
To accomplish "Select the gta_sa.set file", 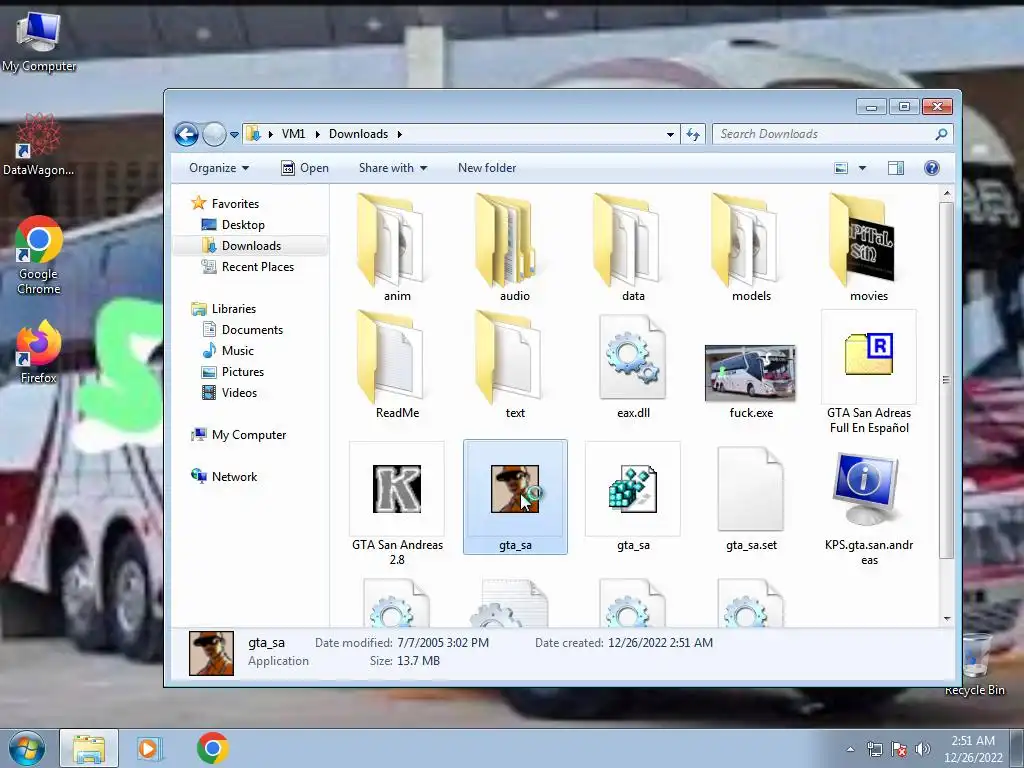I will [x=751, y=498].
